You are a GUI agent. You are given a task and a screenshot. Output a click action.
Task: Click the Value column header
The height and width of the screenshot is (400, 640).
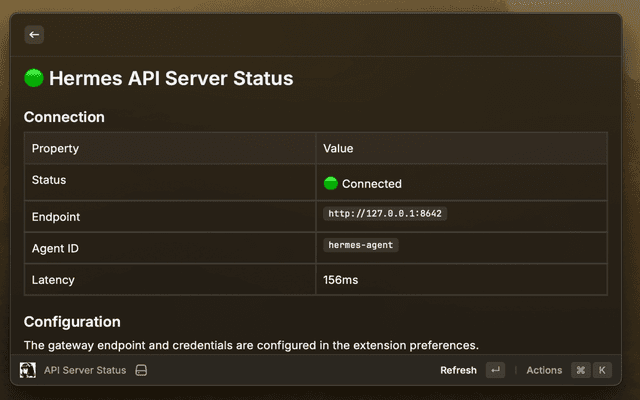click(x=338, y=149)
